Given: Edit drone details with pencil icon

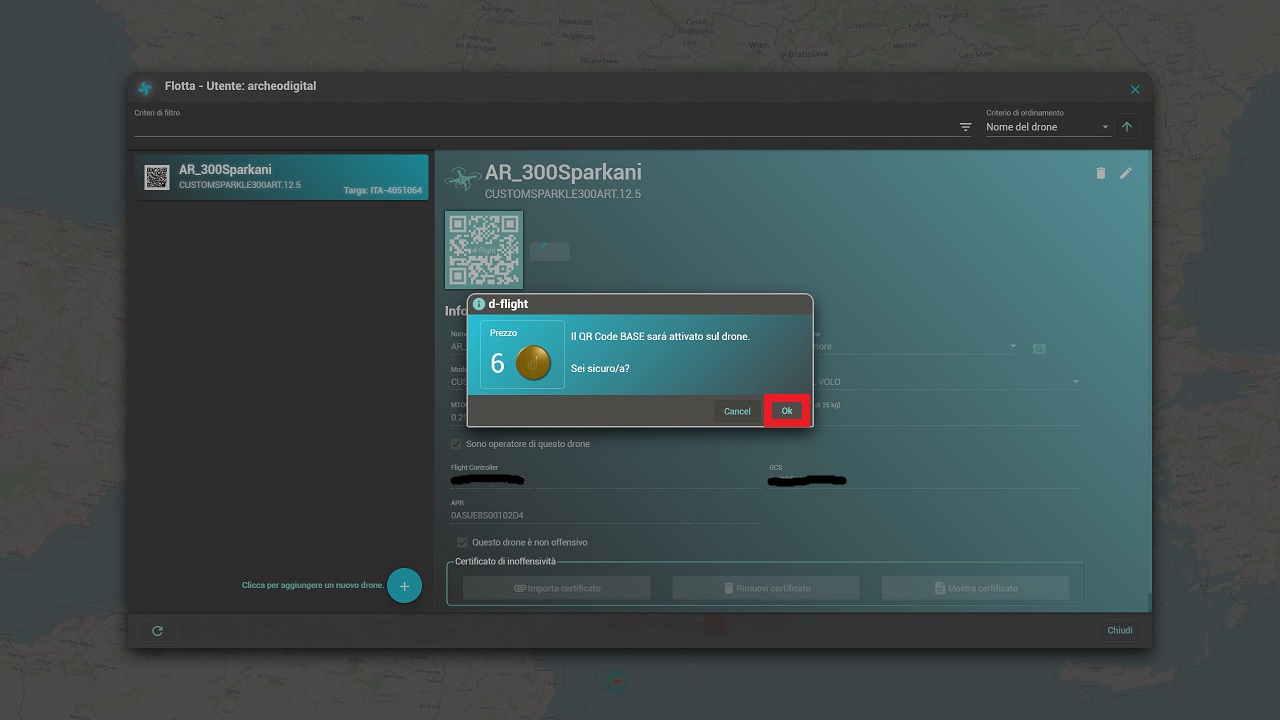Looking at the screenshot, I should (1126, 173).
